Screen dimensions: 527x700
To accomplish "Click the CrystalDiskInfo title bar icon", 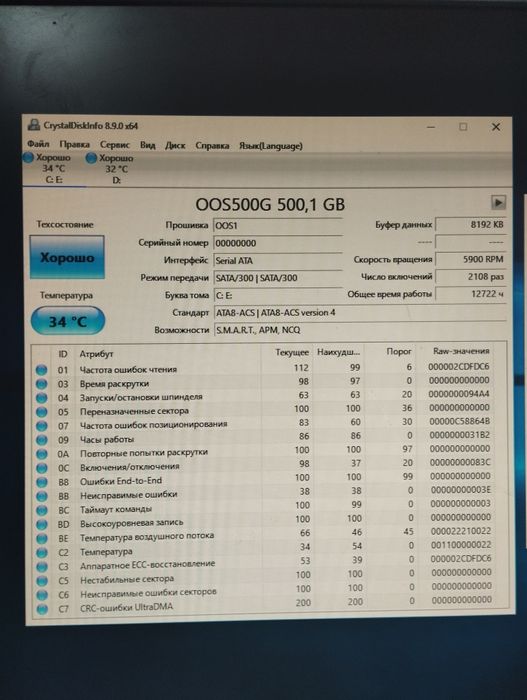I will pyautogui.click(x=33, y=125).
